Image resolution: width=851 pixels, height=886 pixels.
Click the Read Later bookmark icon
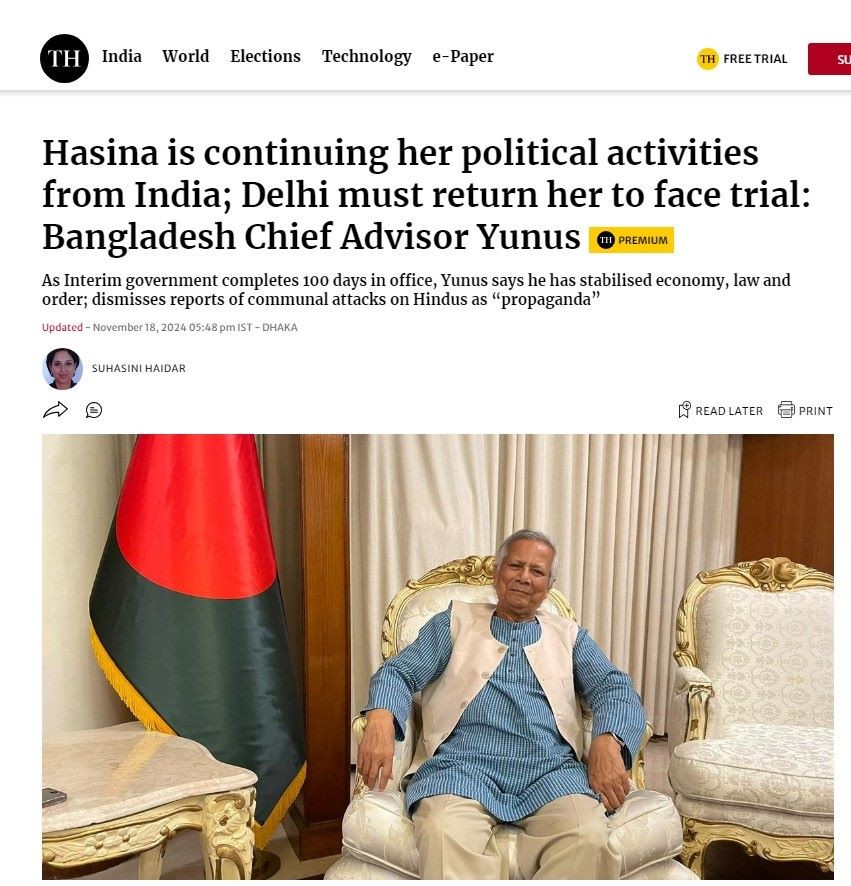684,410
